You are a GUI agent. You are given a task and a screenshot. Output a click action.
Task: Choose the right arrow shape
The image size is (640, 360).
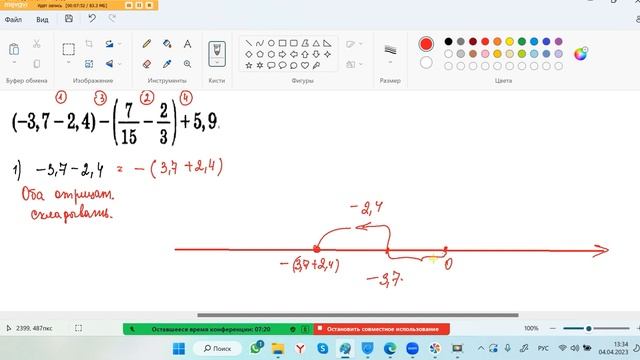click(x=282, y=54)
